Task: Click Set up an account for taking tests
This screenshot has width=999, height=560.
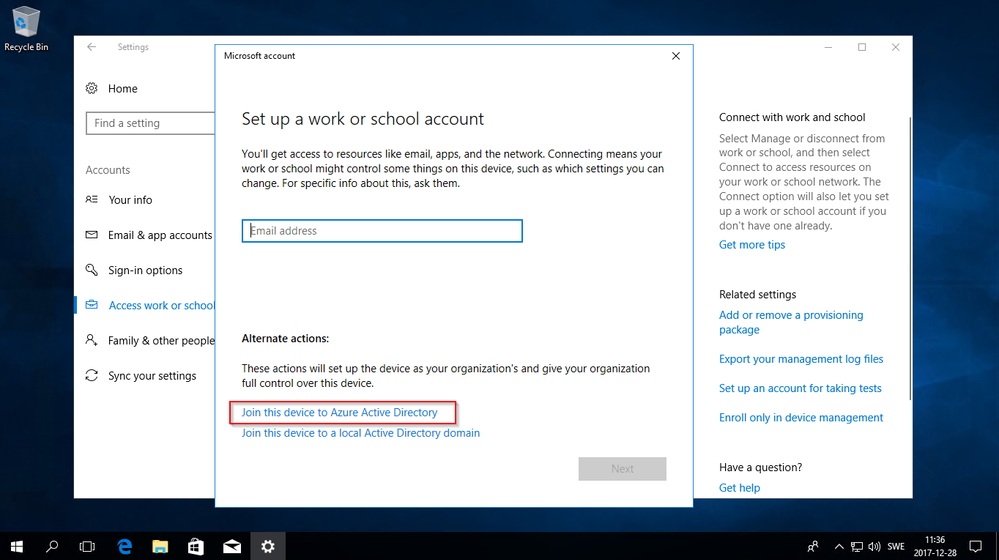Action: 800,388
